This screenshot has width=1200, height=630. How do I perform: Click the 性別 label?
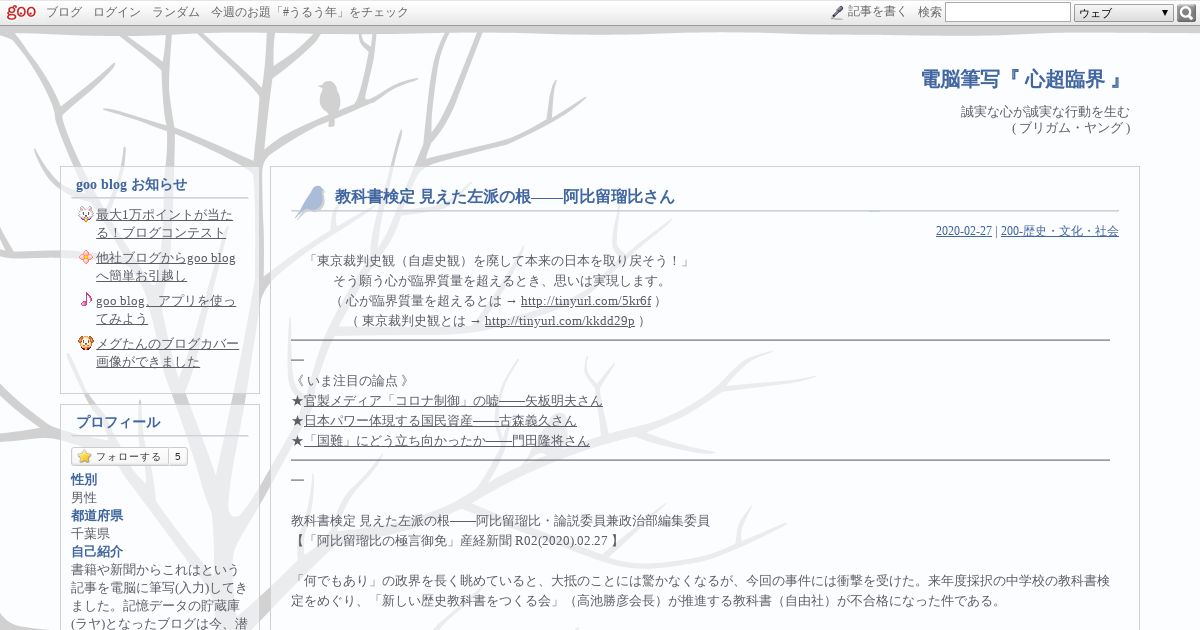84,480
